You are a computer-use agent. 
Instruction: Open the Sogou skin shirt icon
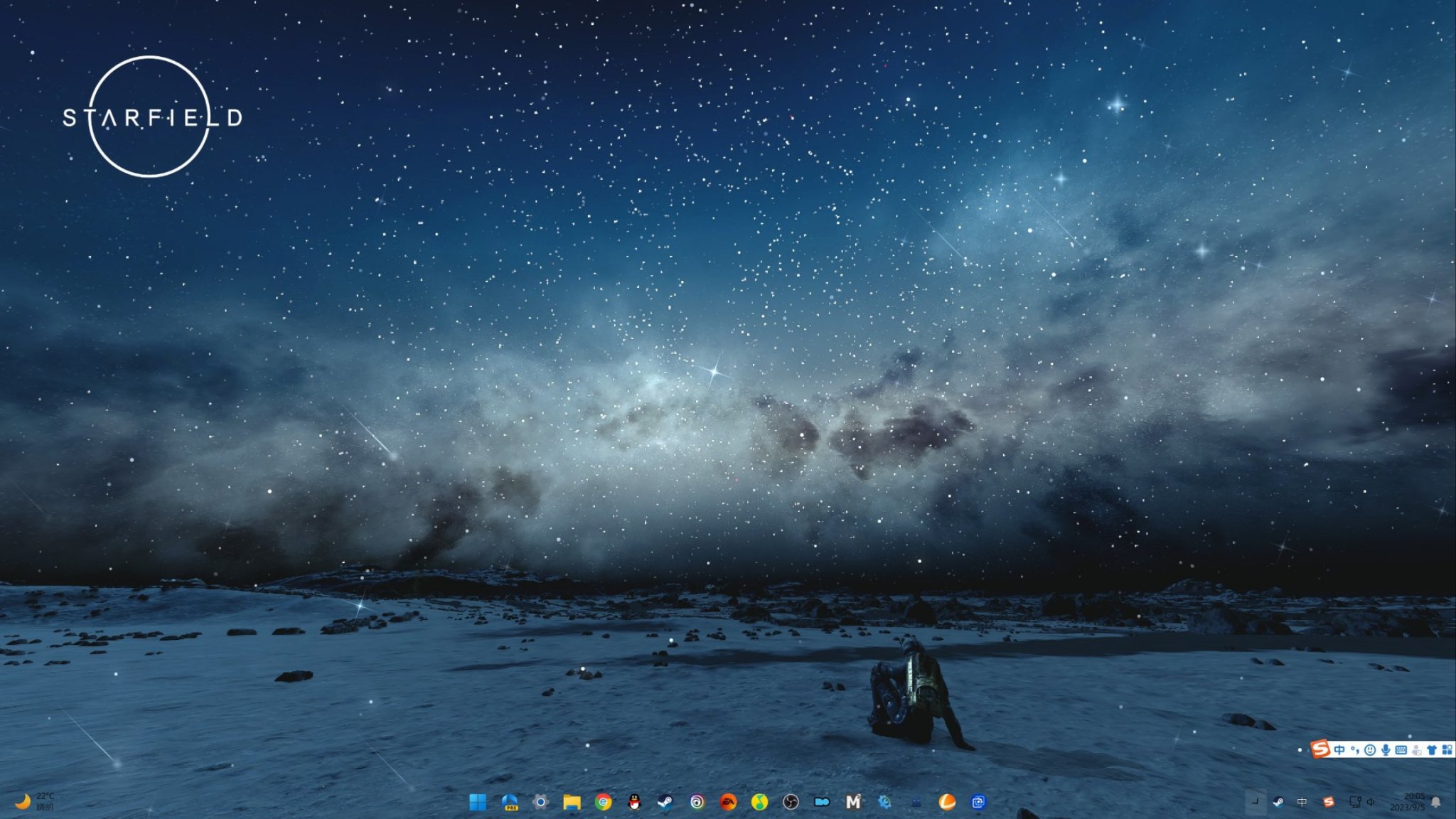(1432, 749)
